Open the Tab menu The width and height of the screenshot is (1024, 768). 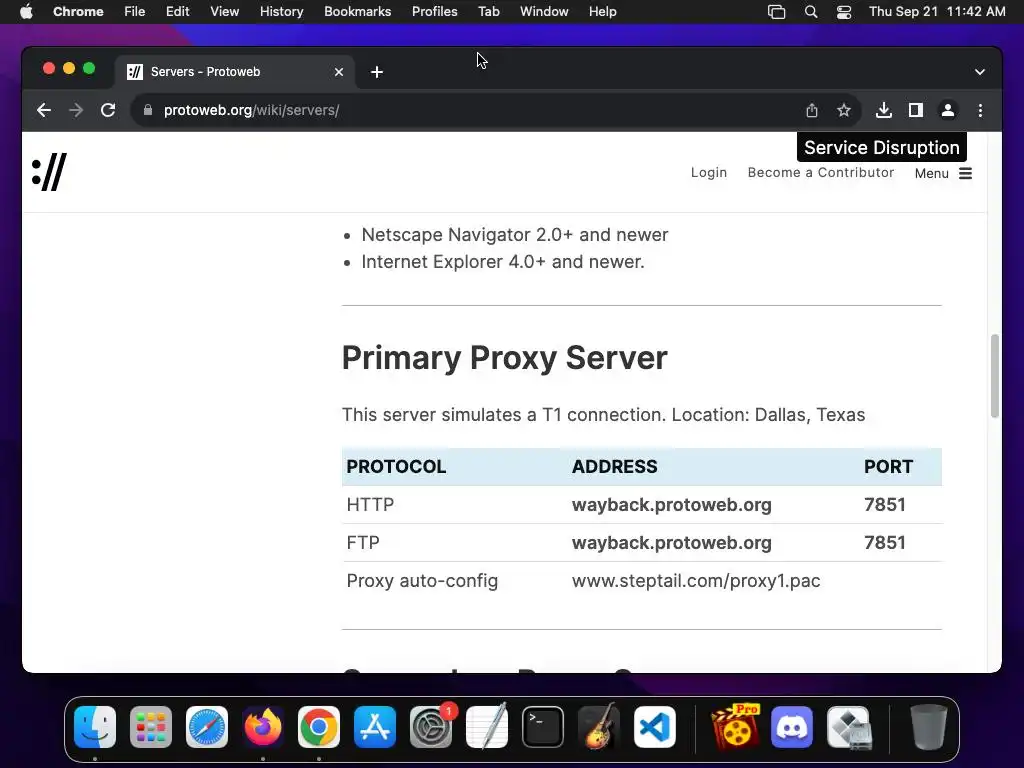[488, 12]
